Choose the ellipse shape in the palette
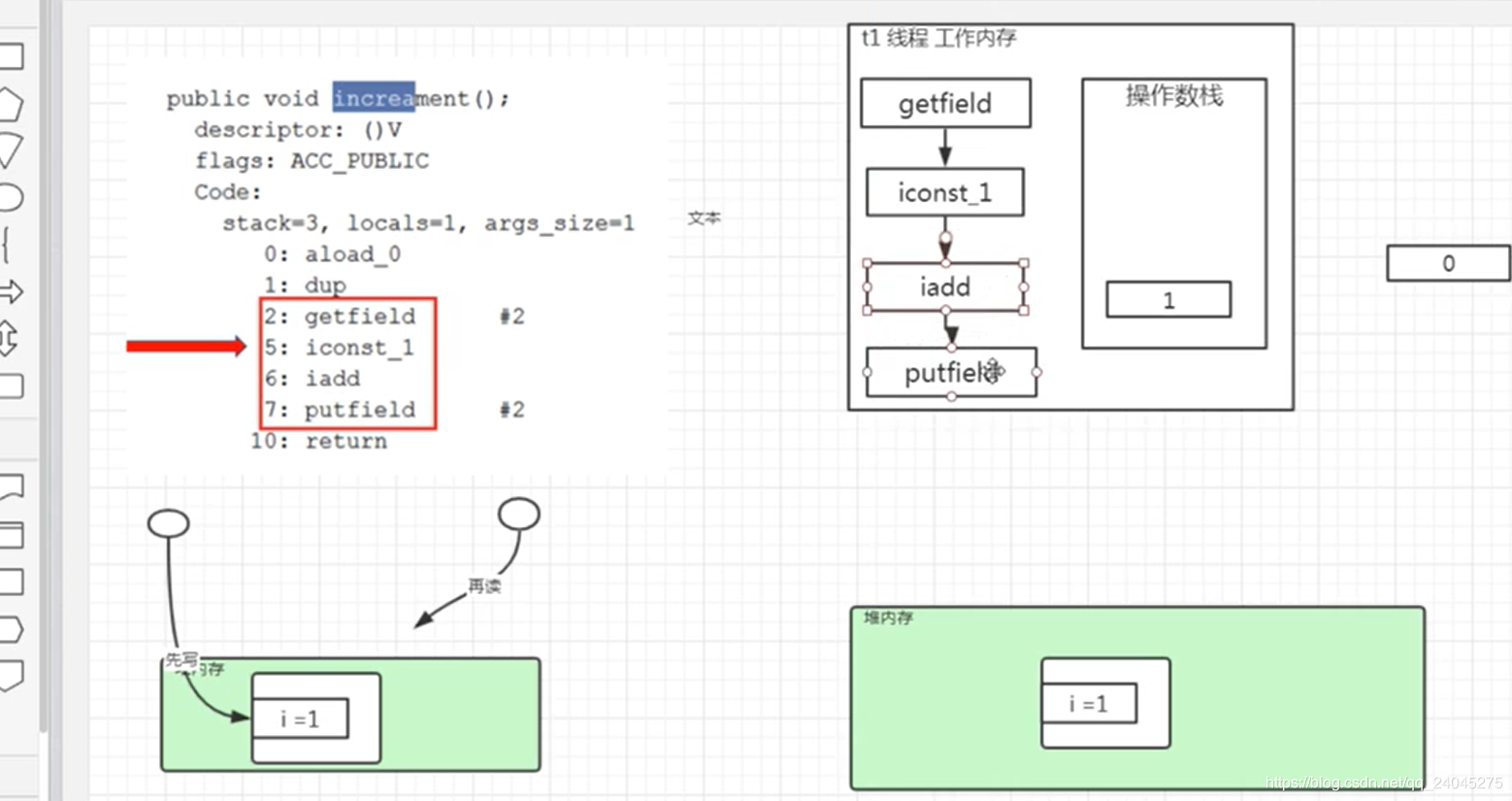1512x801 pixels. [x=10, y=197]
